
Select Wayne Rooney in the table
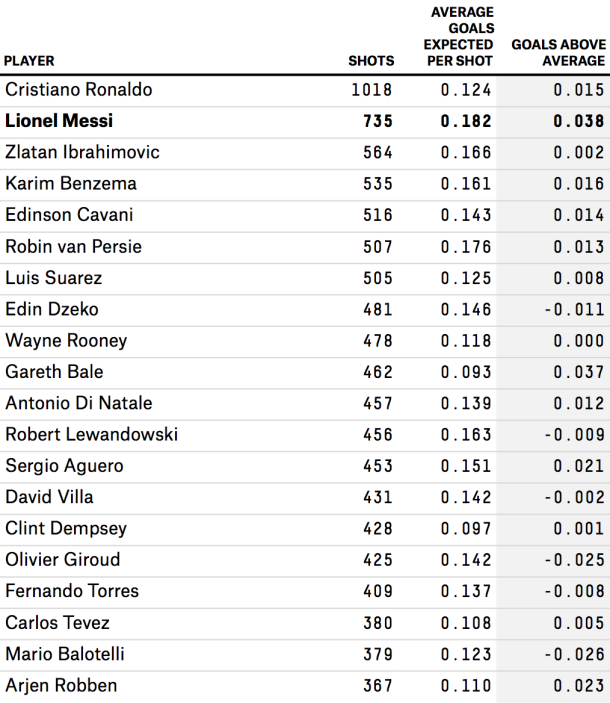pos(66,341)
